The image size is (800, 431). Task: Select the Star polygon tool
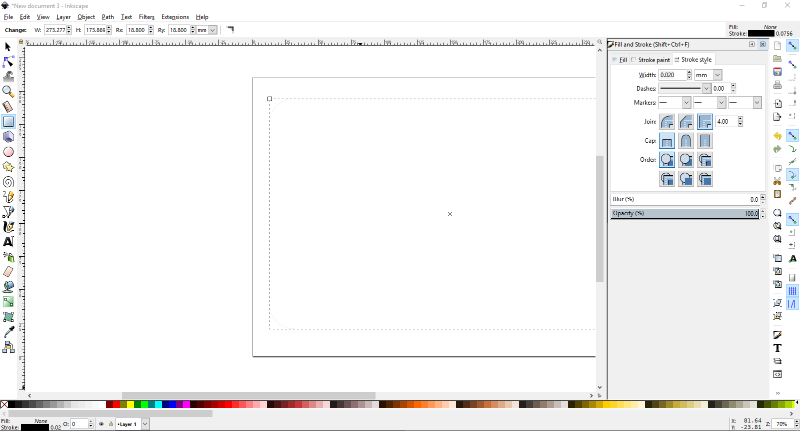click(x=8, y=167)
